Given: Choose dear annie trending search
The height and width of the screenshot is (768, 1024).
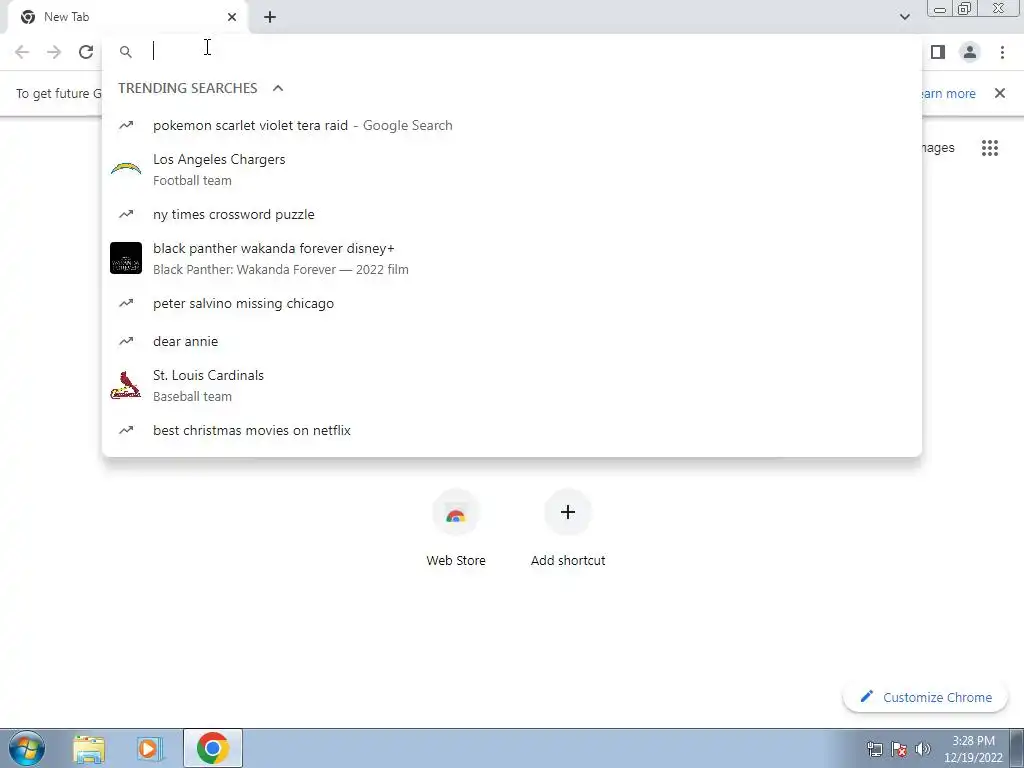Looking at the screenshot, I should (512, 341).
